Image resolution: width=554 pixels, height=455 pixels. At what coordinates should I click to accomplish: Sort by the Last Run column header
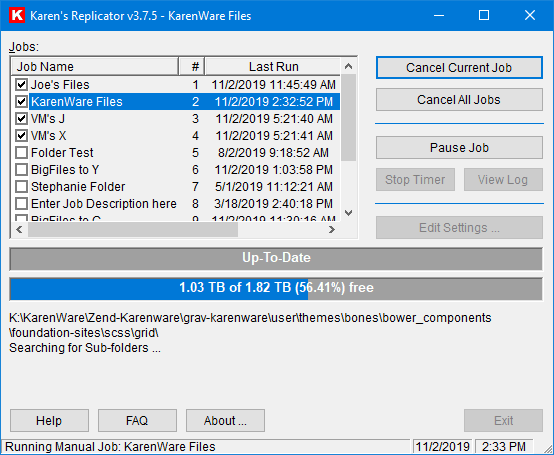[x=273, y=67]
